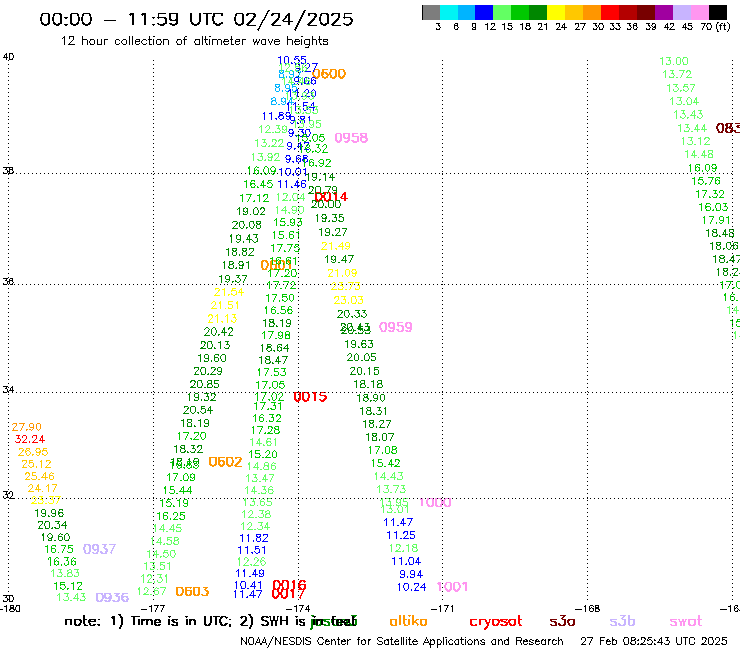Select the bright red legend swatch

(x=609, y=12)
